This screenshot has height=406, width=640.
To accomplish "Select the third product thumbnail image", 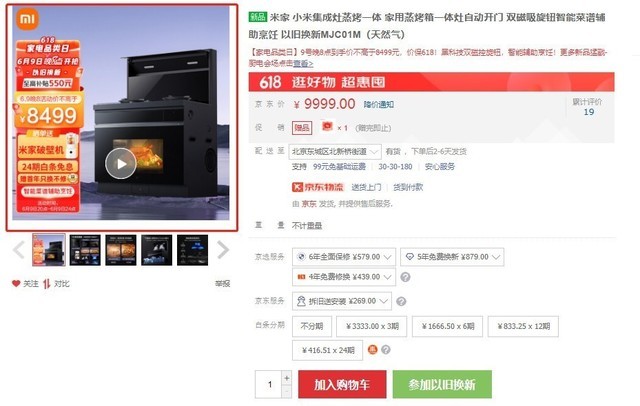I will (x=121, y=250).
